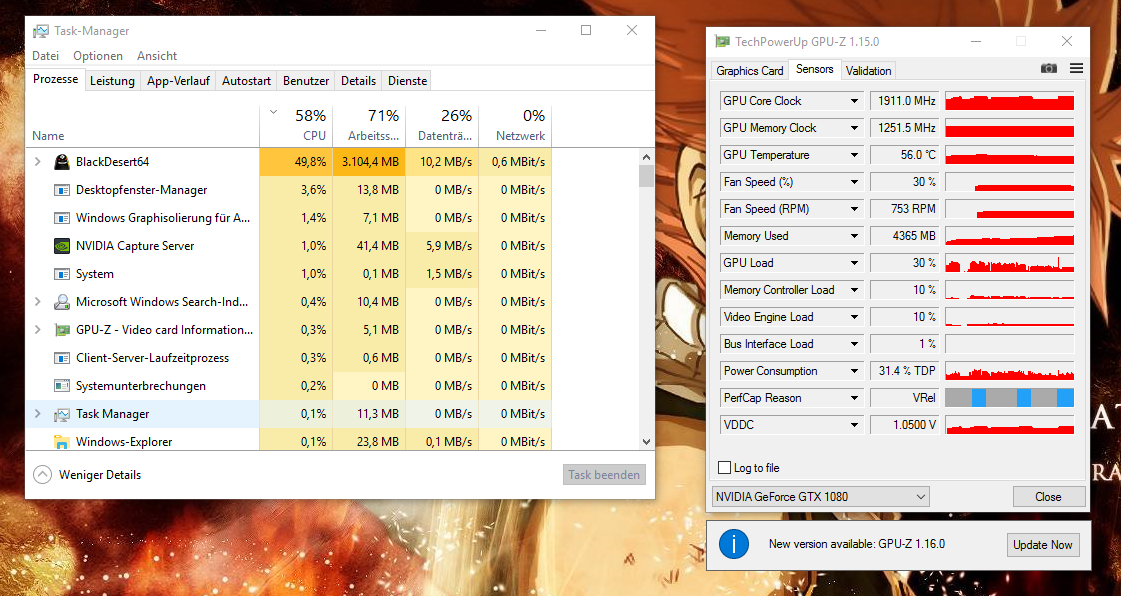Open the Bus Interface Load dropdown

click(x=854, y=344)
